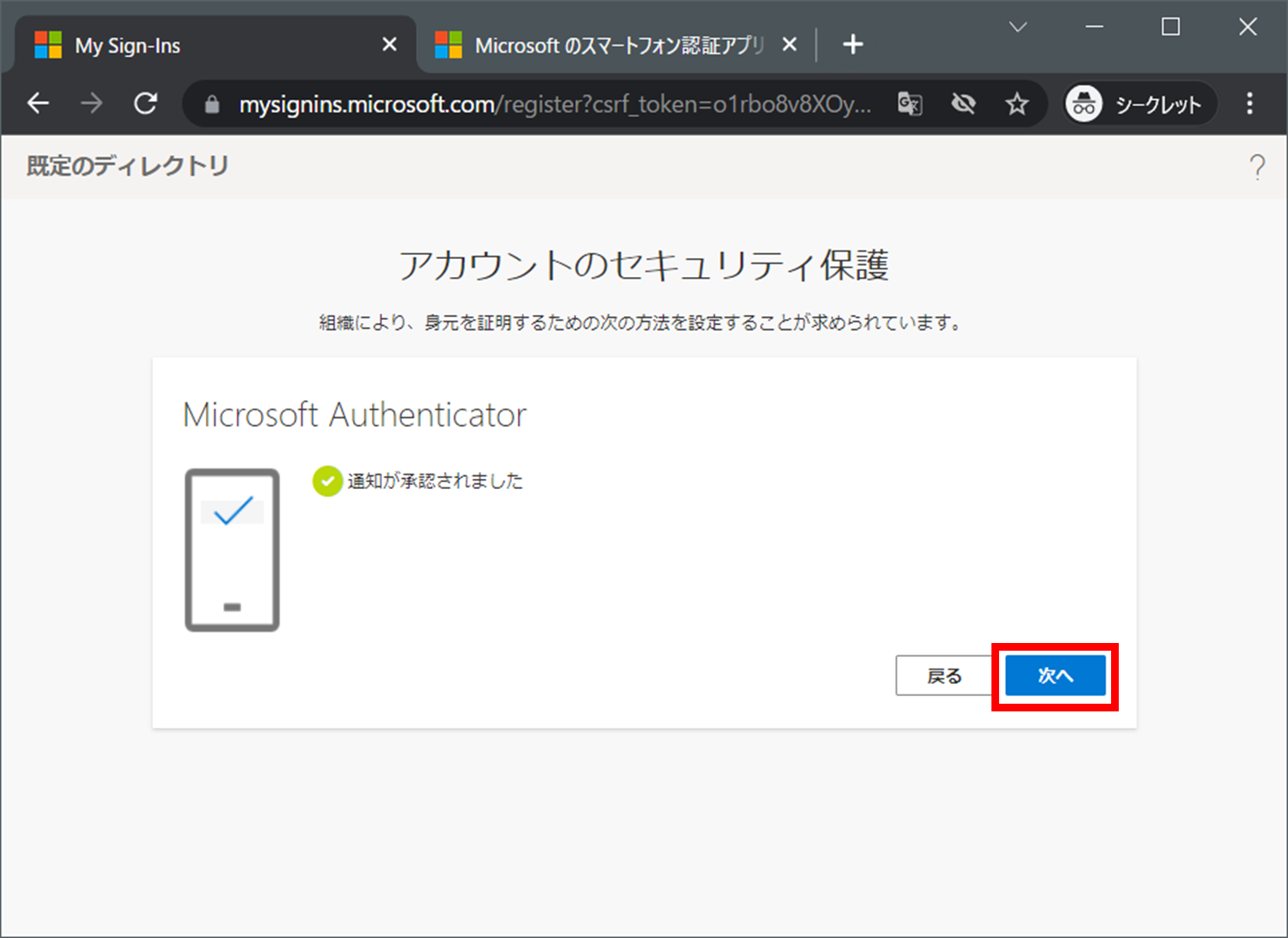Open the シークレット incognito profile chip
Screen dimensions: 1288x938
pos(1140,104)
